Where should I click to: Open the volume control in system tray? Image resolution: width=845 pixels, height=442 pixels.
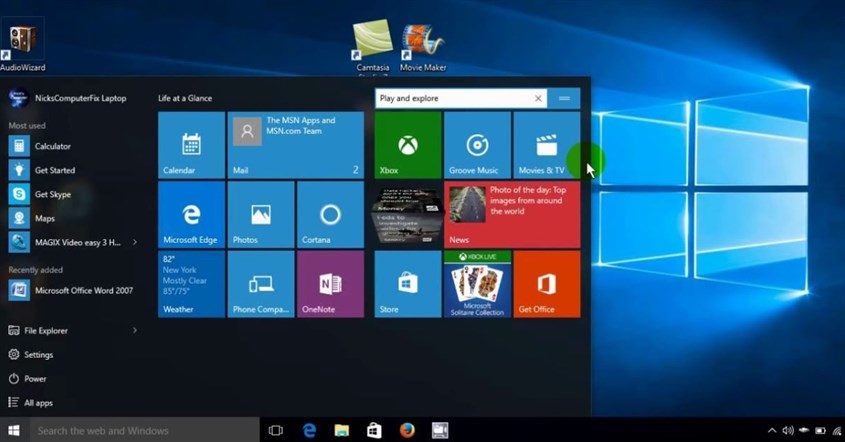[x=788, y=430]
